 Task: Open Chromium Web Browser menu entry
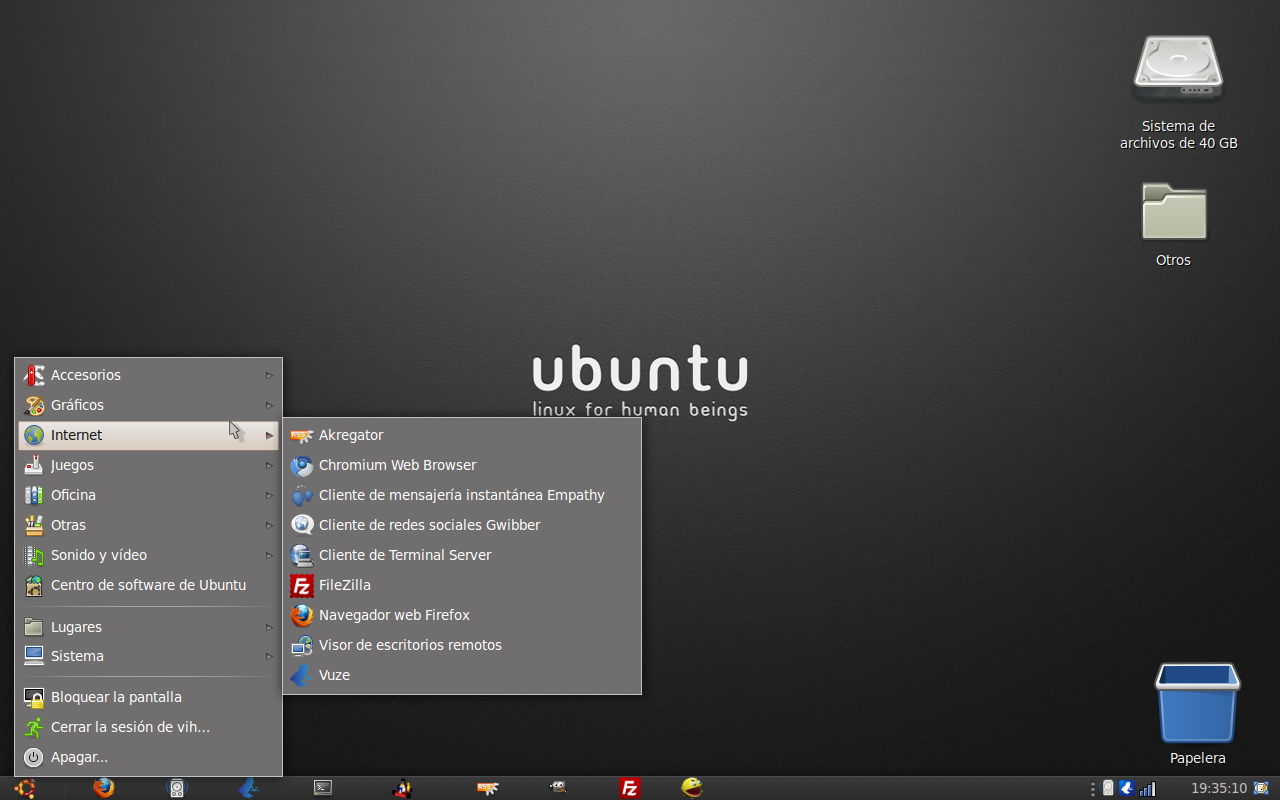pos(462,465)
